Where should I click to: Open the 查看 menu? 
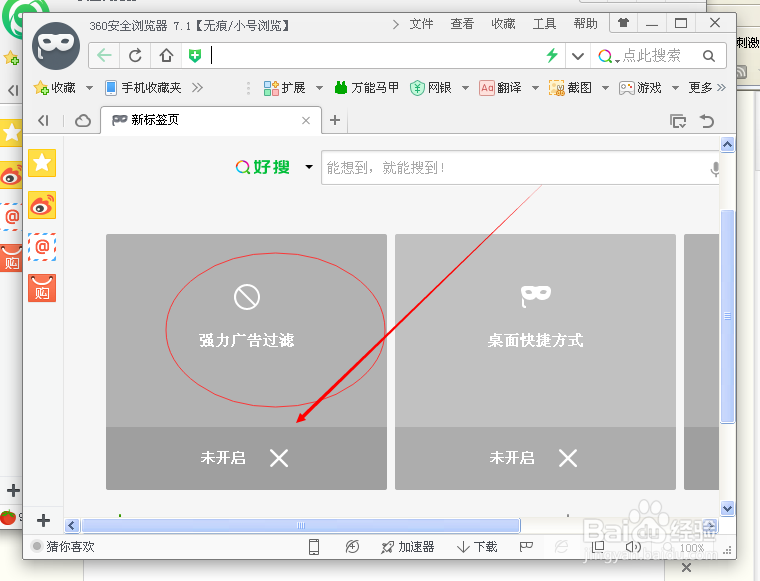[x=462, y=24]
